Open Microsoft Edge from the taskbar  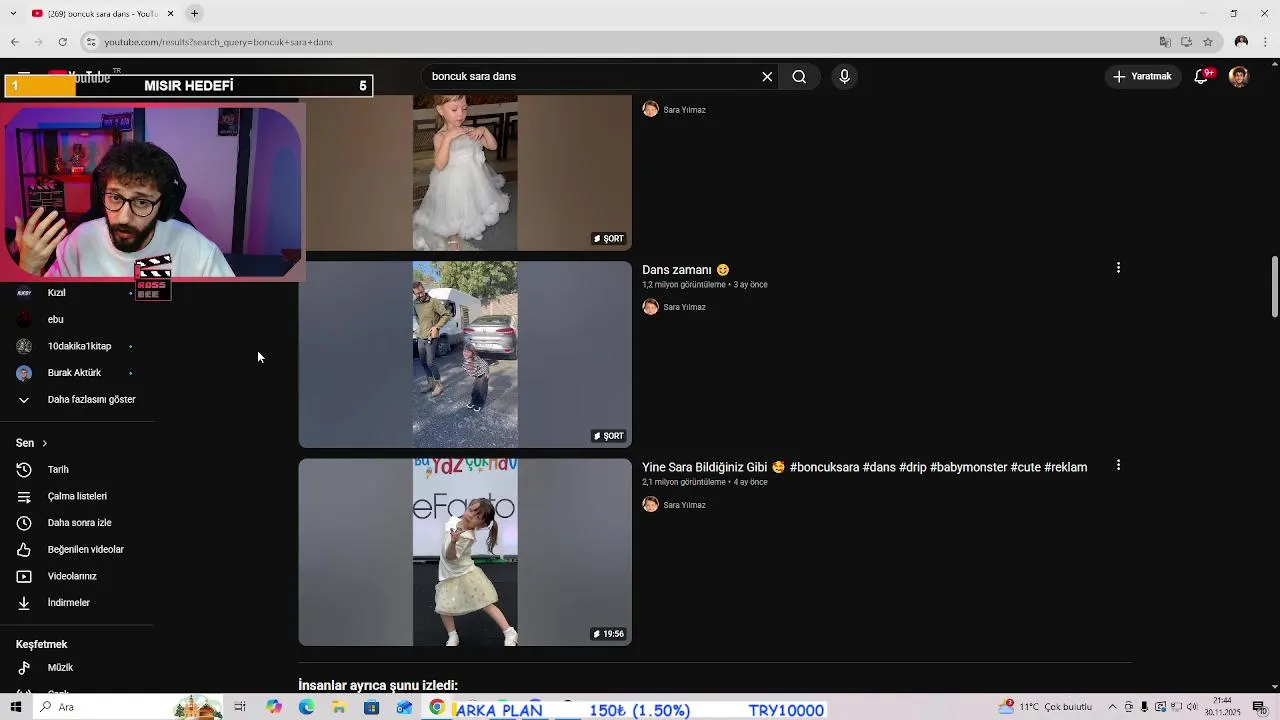pos(306,707)
